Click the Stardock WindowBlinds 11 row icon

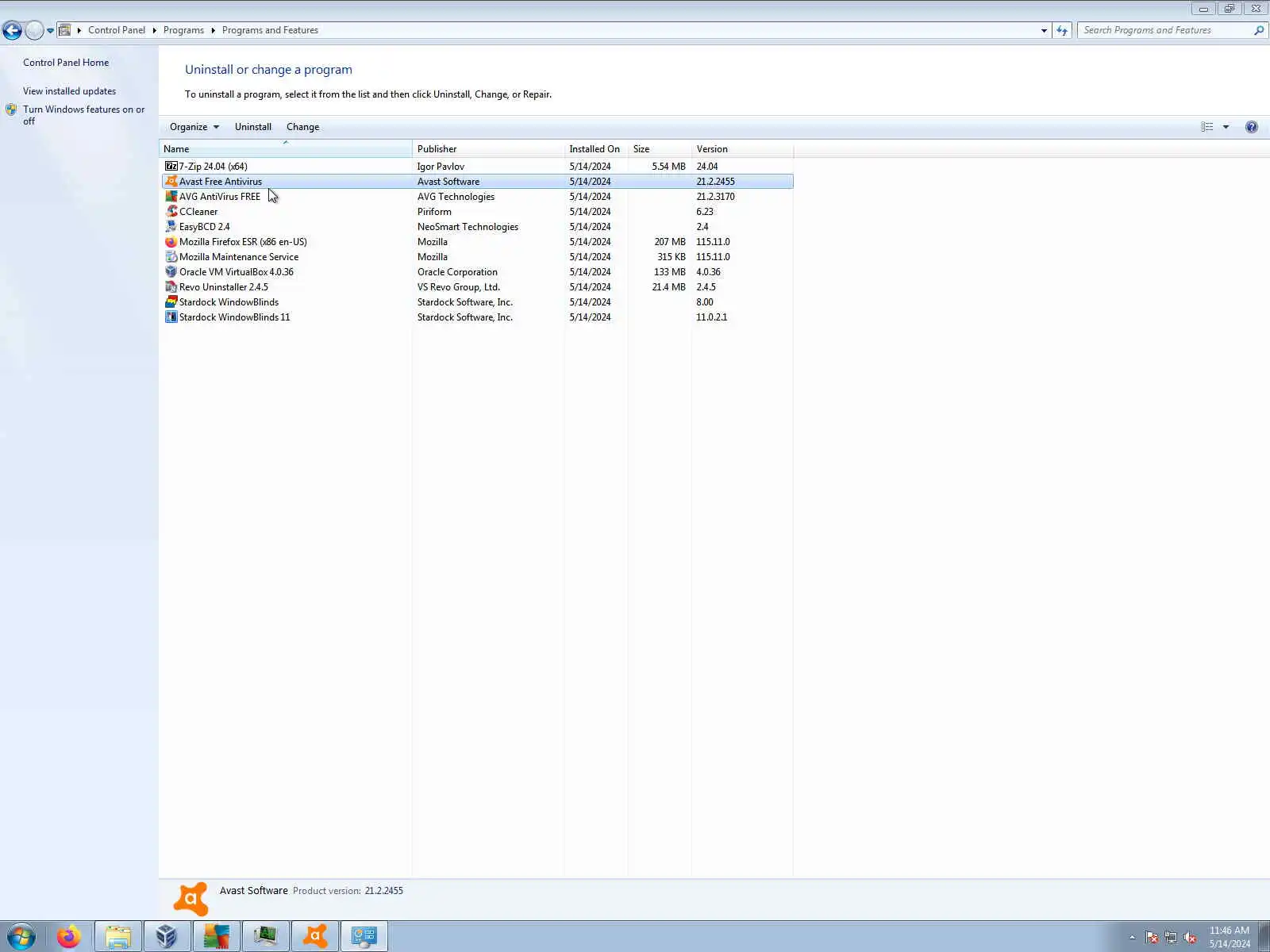pos(171,317)
